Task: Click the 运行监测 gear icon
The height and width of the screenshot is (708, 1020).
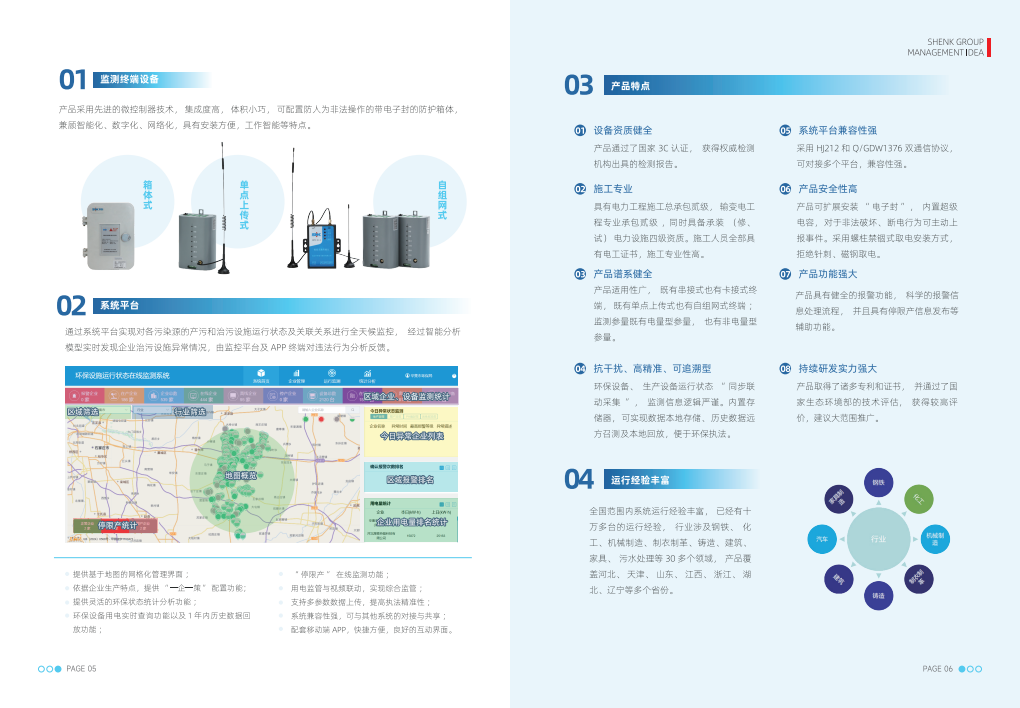Action: click(331, 373)
